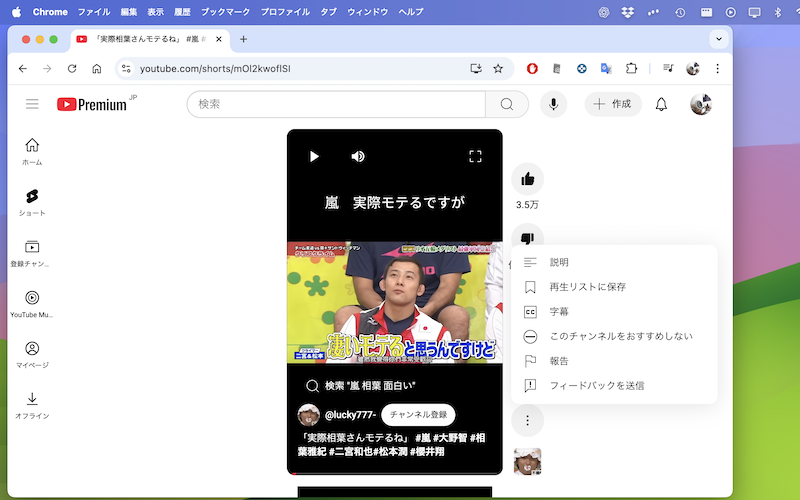The image size is (800, 500).
Task: Open オフライン downloads in sidebar
Action: 32,406
